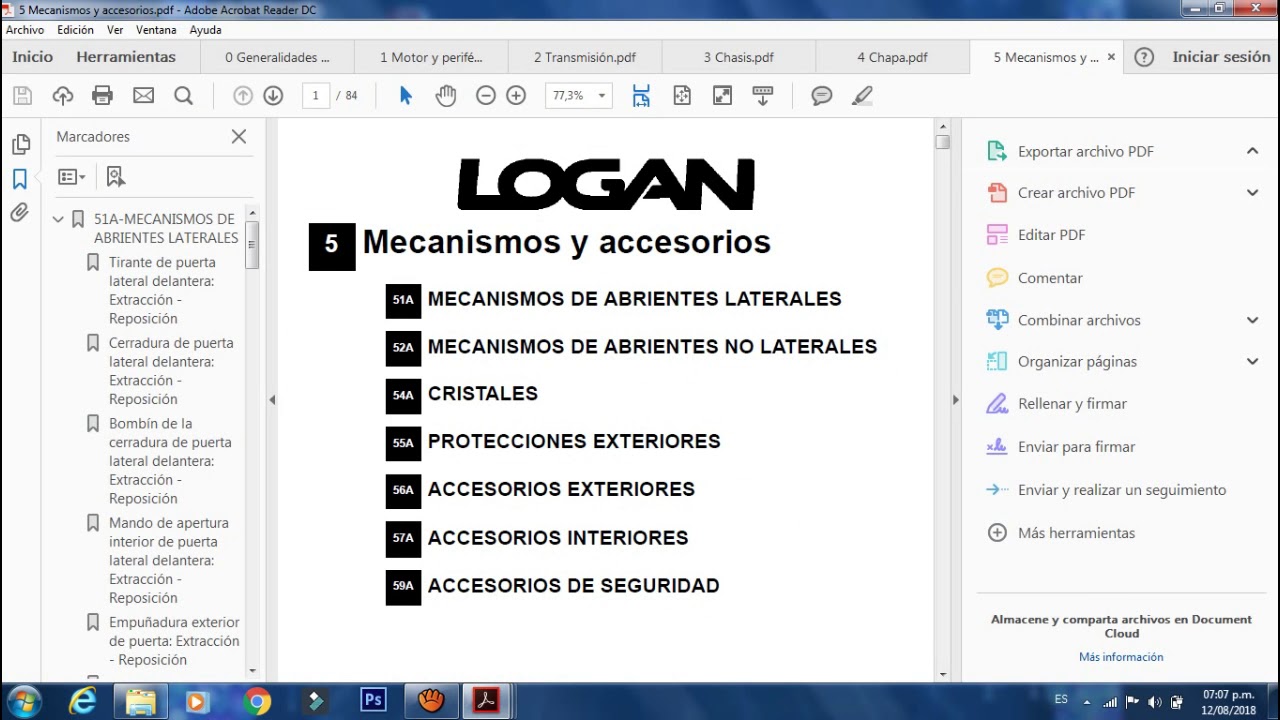Go to Inicio view
The image size is (1280, 720).
tap(33, 57)
